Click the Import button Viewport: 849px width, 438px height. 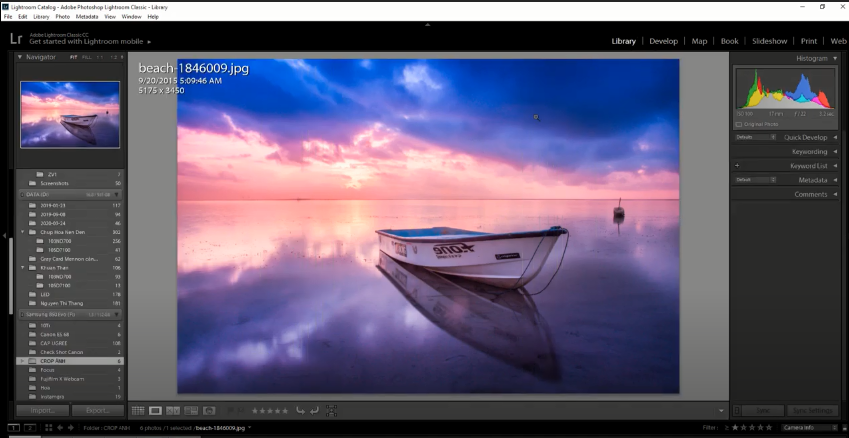42,410
